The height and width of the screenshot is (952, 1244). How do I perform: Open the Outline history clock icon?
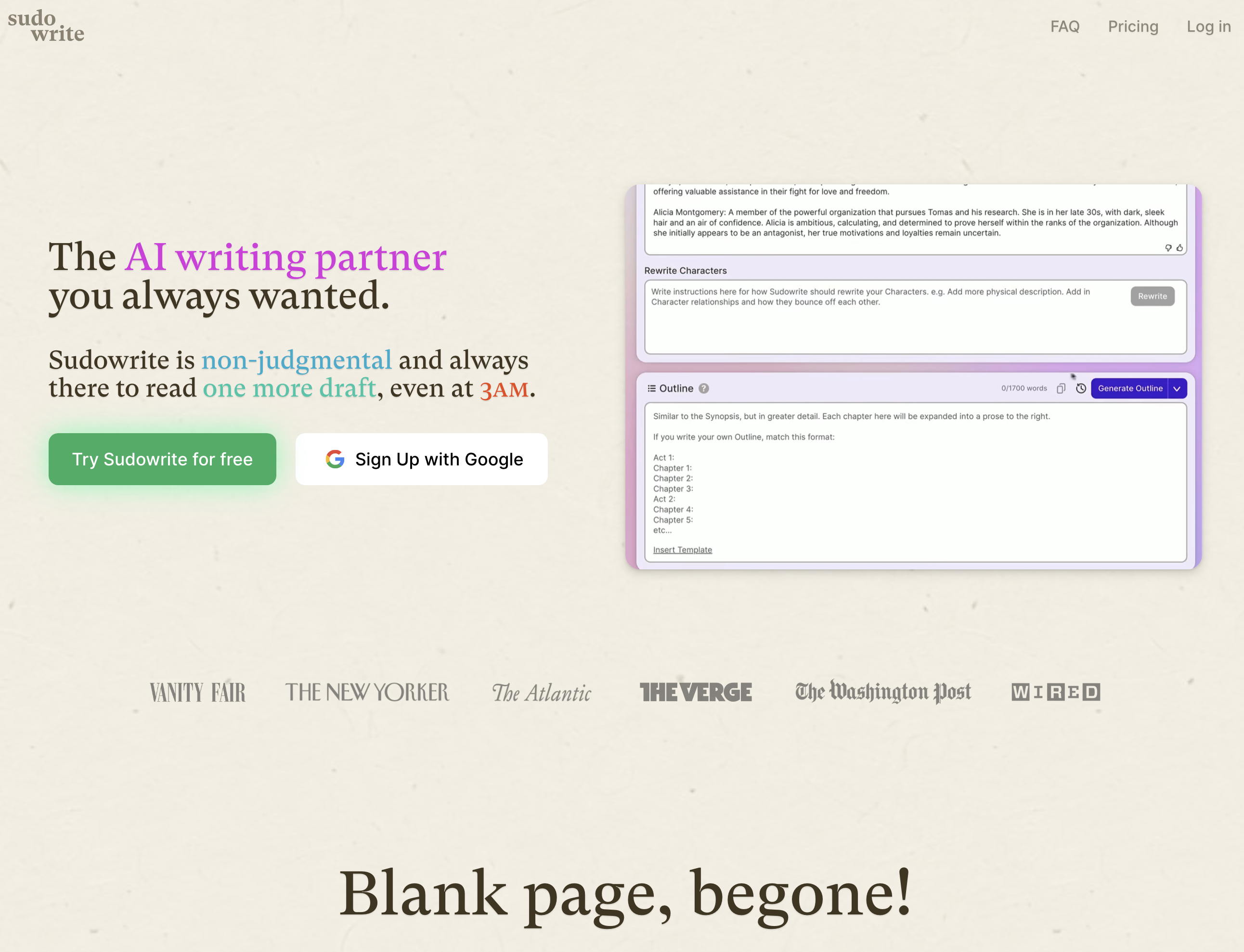click(x=1081, y=389)
